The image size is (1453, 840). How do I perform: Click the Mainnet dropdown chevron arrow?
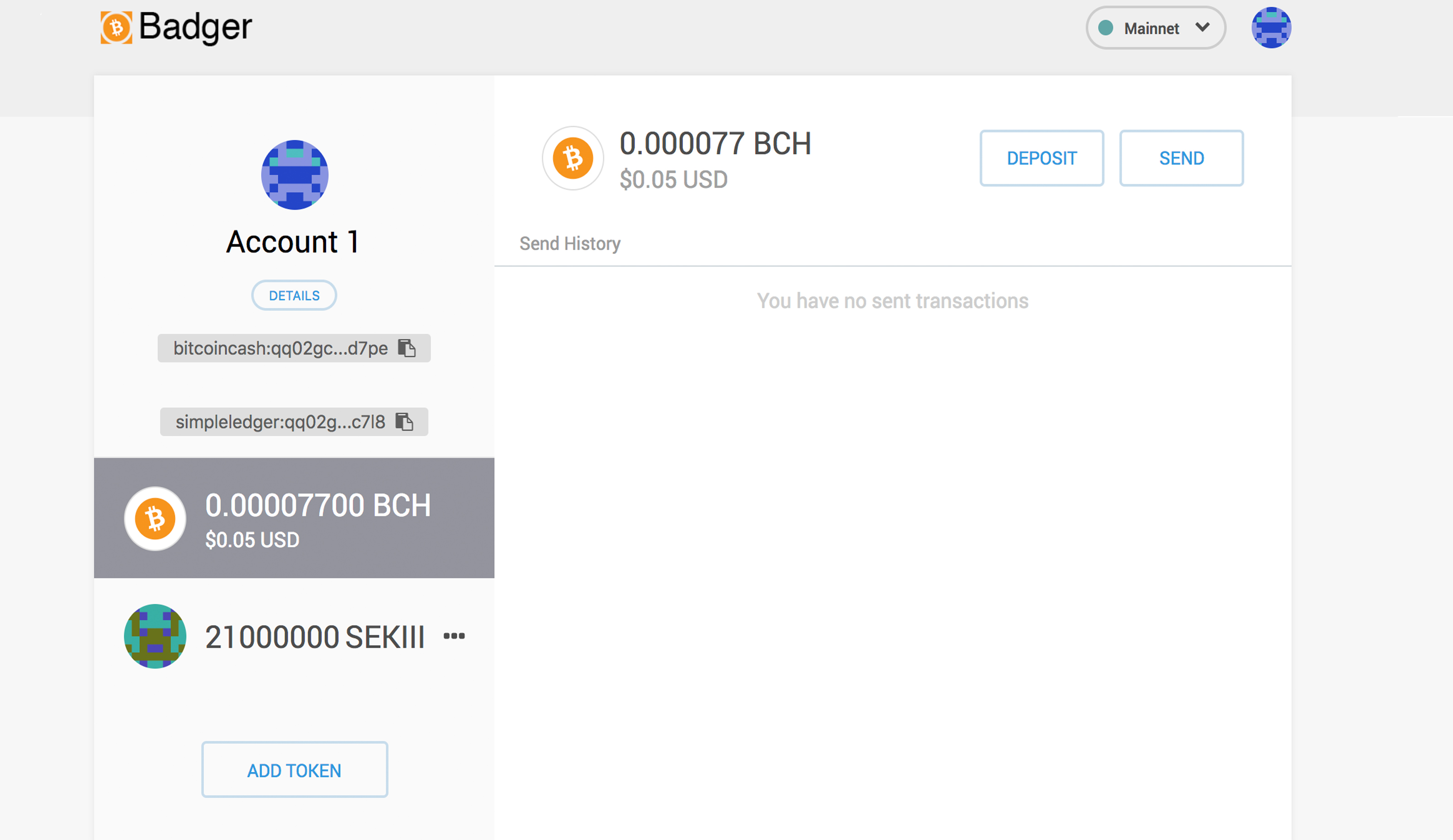[x=1202, y=27]
